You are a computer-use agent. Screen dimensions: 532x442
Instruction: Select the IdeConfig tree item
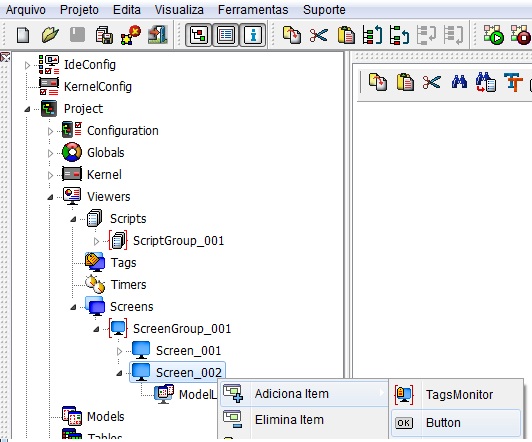90,65
